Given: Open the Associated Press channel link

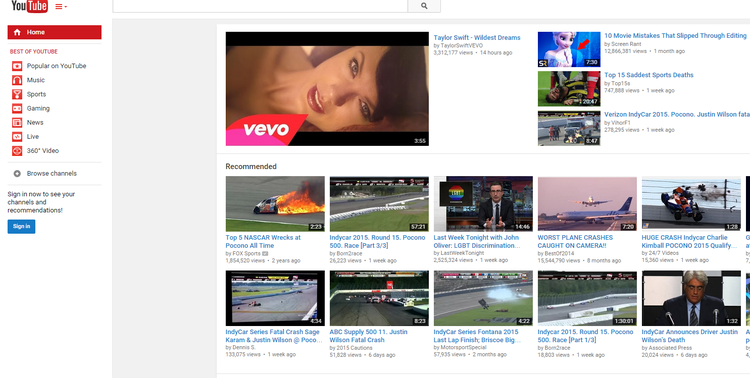Looking at the screenshot, I should 669,348.
